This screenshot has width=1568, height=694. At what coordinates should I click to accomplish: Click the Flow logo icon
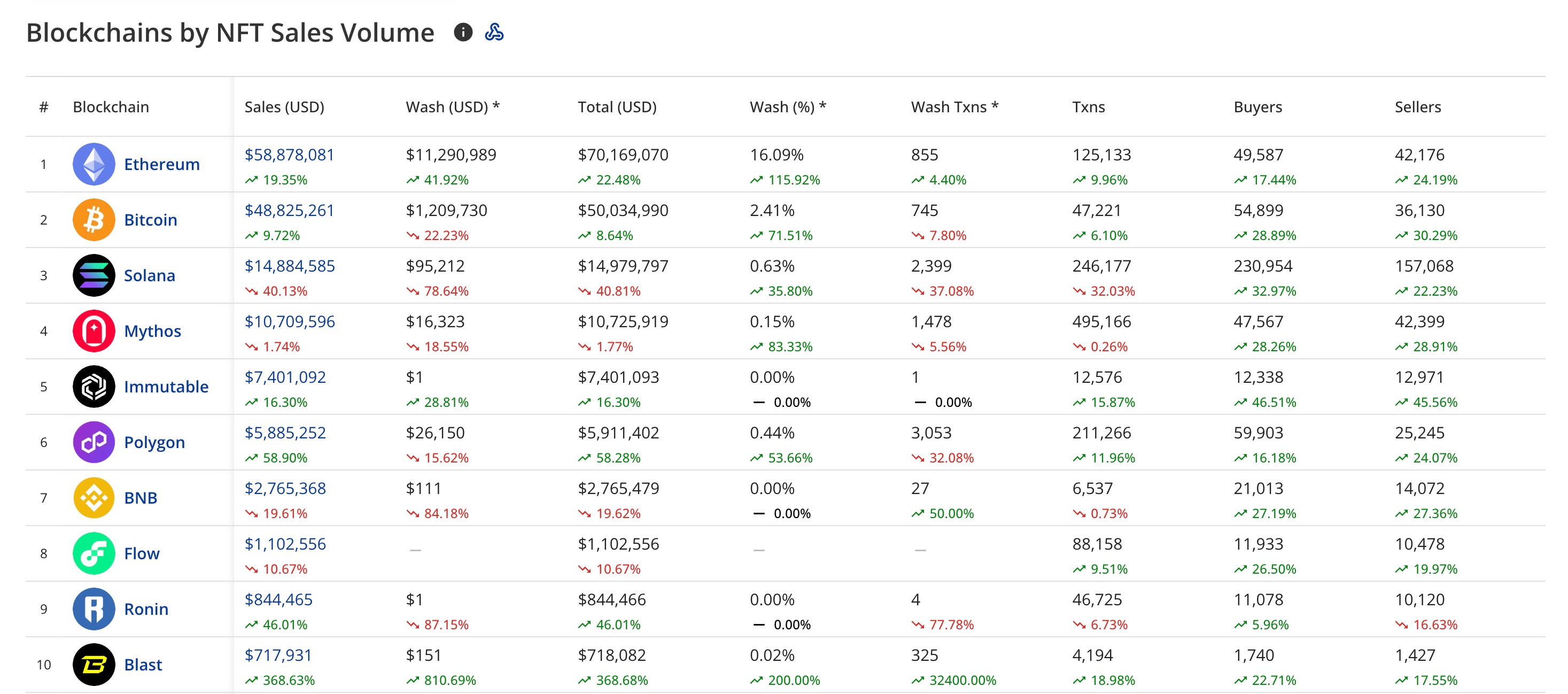coord(94,553)
